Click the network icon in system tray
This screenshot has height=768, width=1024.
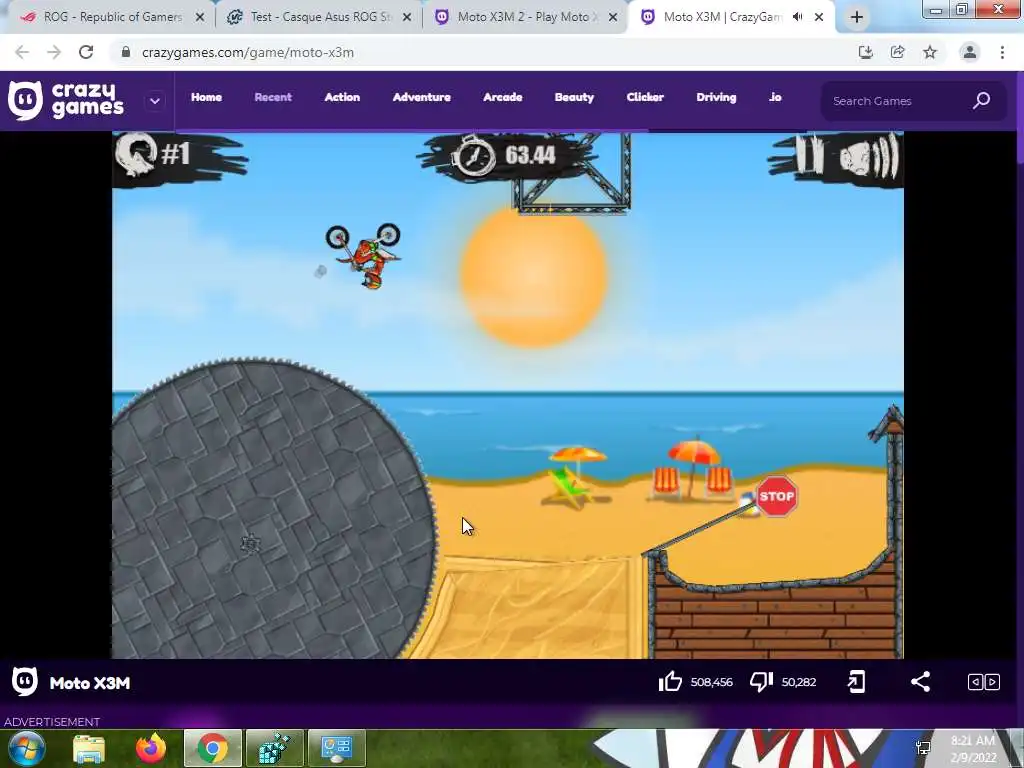[x=923, y=748]
